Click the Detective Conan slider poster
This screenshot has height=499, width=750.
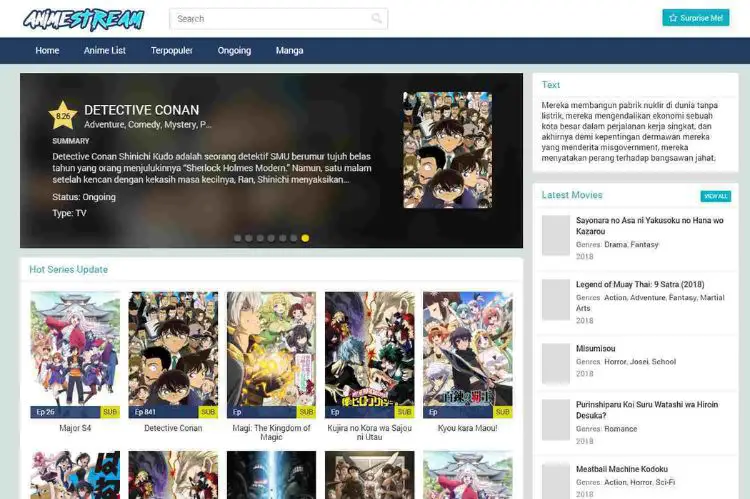(447, 150)
